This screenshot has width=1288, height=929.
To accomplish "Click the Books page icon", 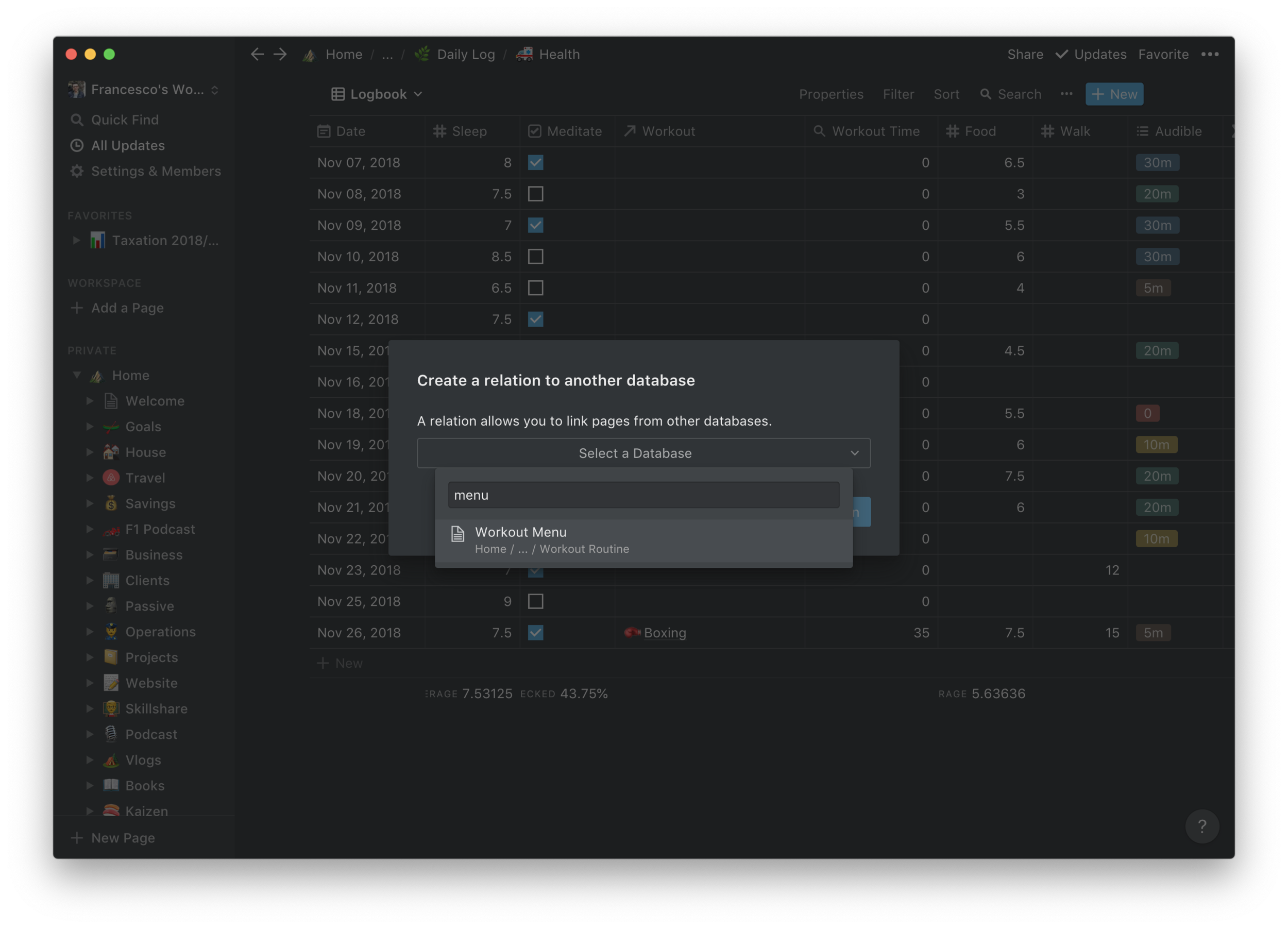I will pos(111,785).
